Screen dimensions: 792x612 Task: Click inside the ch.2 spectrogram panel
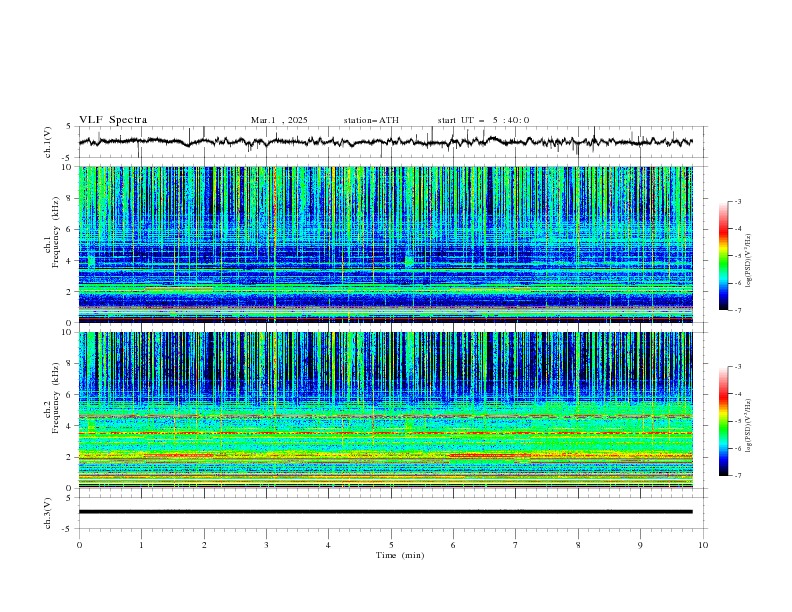point(386,410)
